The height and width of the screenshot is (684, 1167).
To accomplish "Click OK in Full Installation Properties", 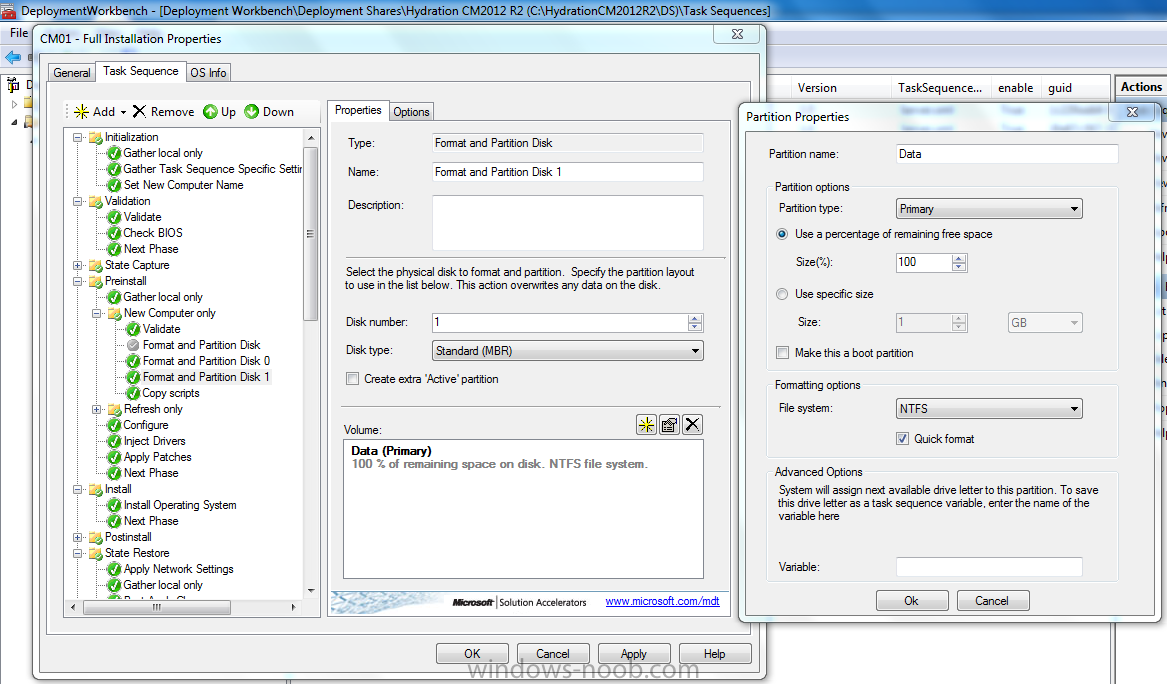I will tap(473, 653).
